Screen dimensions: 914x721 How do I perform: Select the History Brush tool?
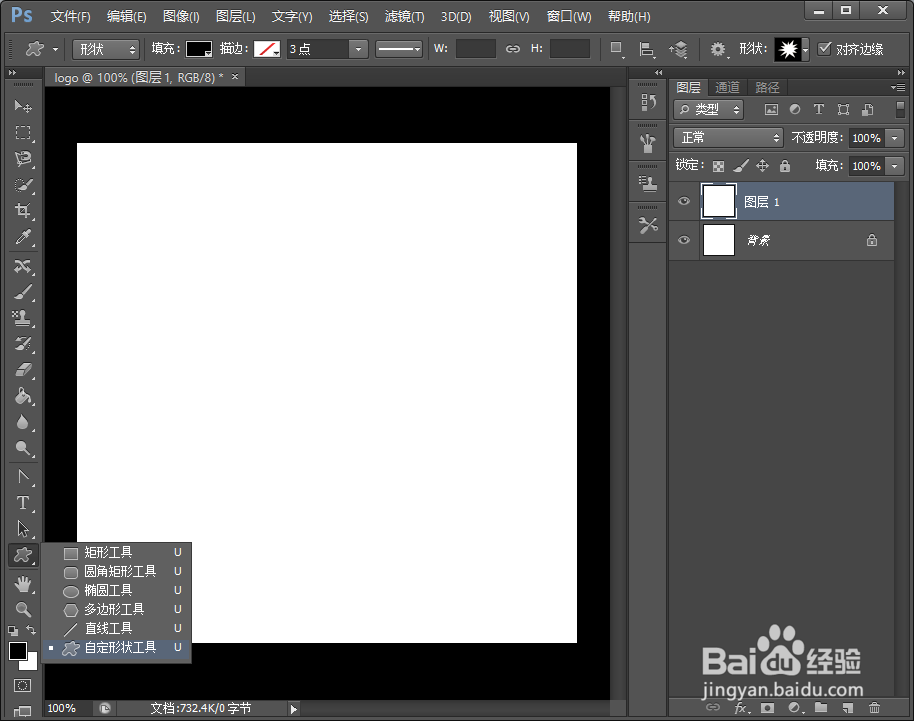pyautogui.click(x=23, y=344)
